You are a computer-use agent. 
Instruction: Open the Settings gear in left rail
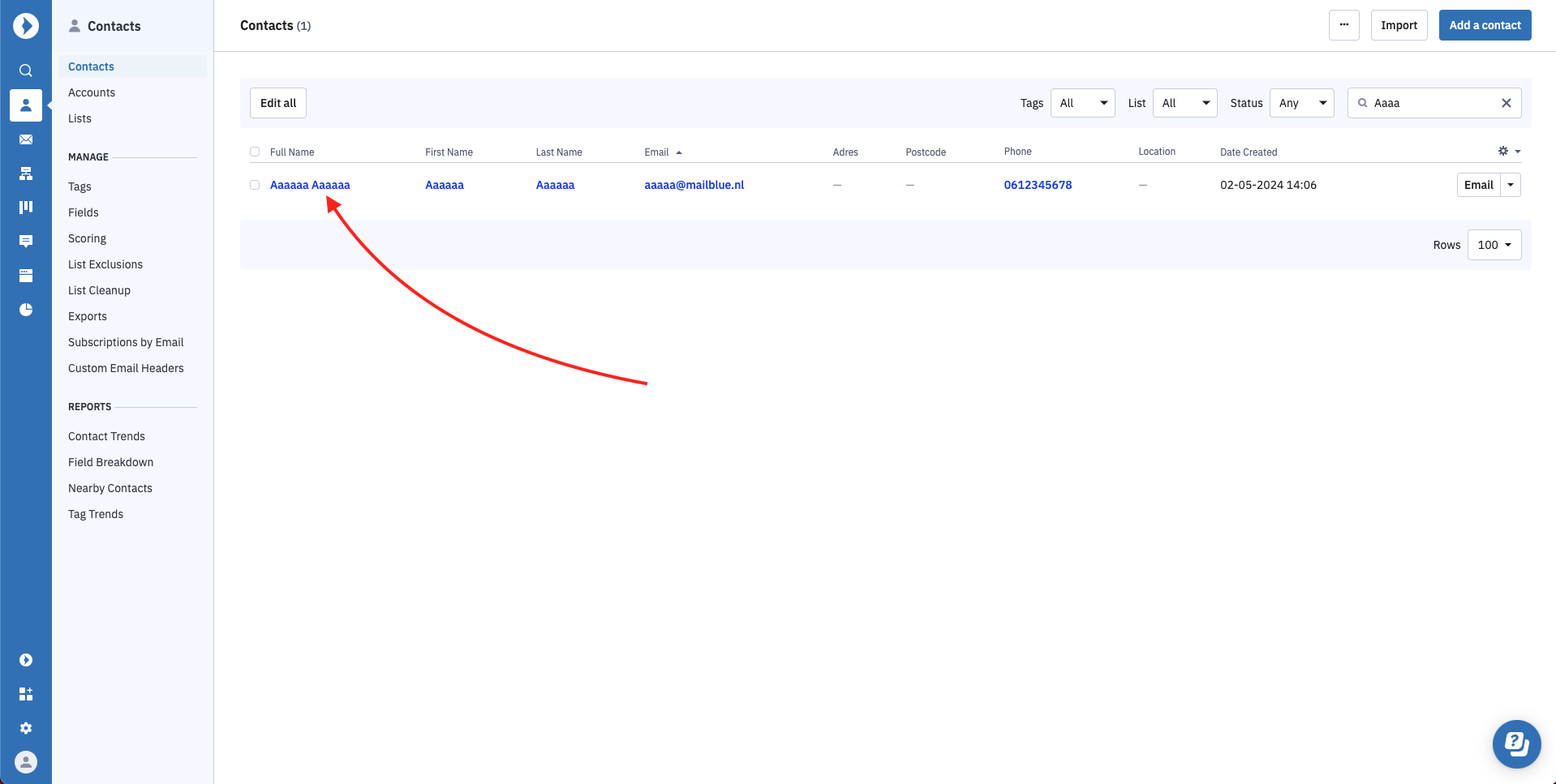coord(26,728)
